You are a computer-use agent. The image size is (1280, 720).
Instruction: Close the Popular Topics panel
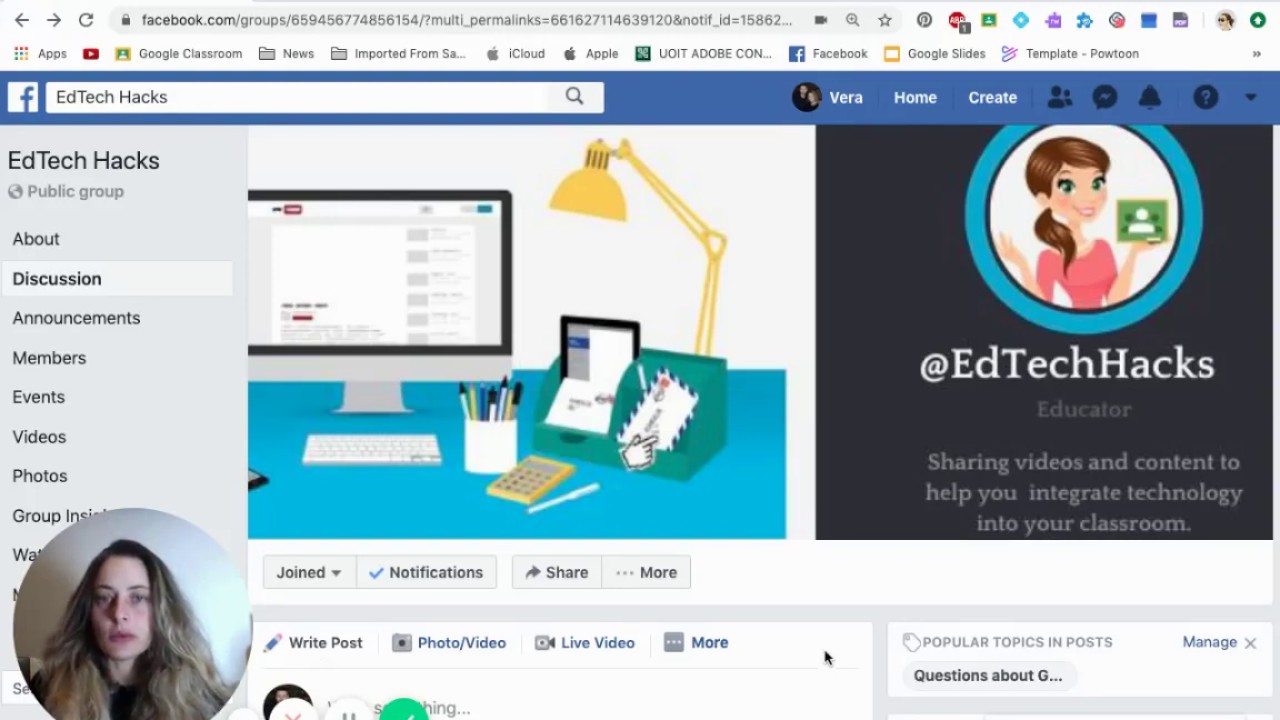(x=1250, y=643)
